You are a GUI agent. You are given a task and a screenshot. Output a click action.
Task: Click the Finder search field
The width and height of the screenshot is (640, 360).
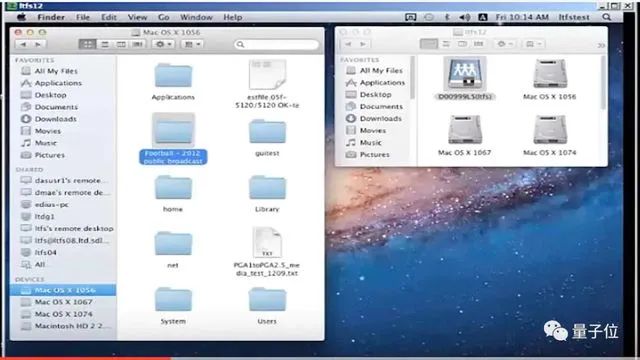[276, 44]
